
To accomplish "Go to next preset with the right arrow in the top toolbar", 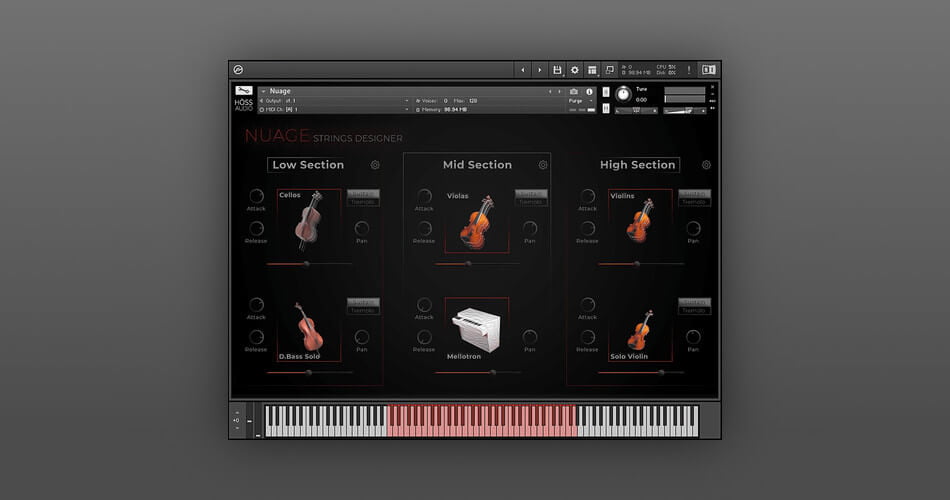I will pos(540,70).
